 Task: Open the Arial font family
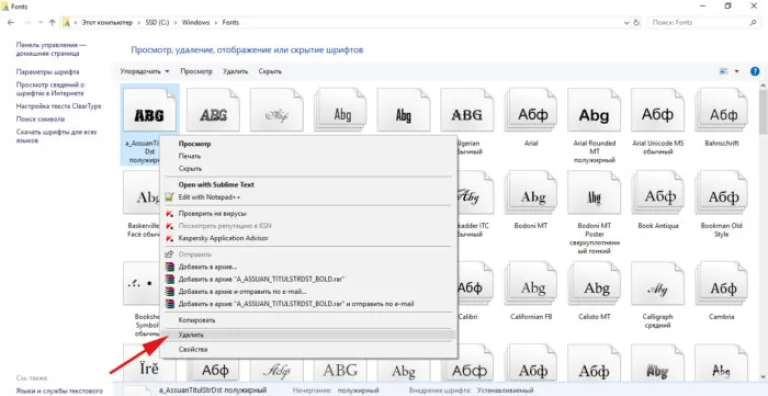531,119
